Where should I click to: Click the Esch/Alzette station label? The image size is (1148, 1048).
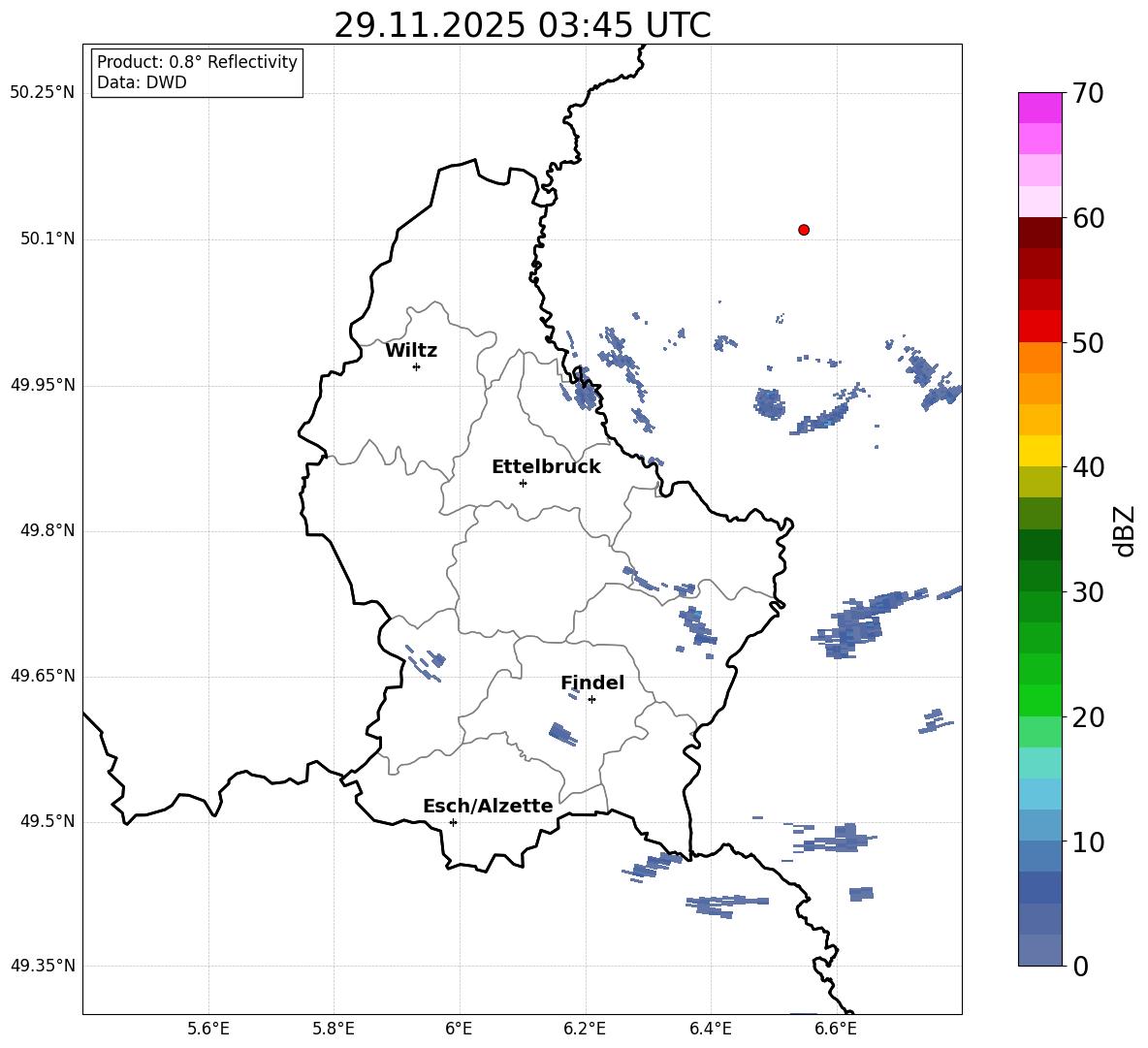click(488, 806)
